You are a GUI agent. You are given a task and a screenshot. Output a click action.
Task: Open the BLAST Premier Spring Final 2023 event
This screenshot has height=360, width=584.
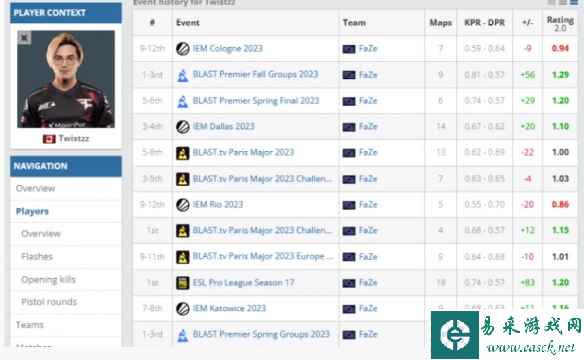pyautogui.click(x=256, y=101)
